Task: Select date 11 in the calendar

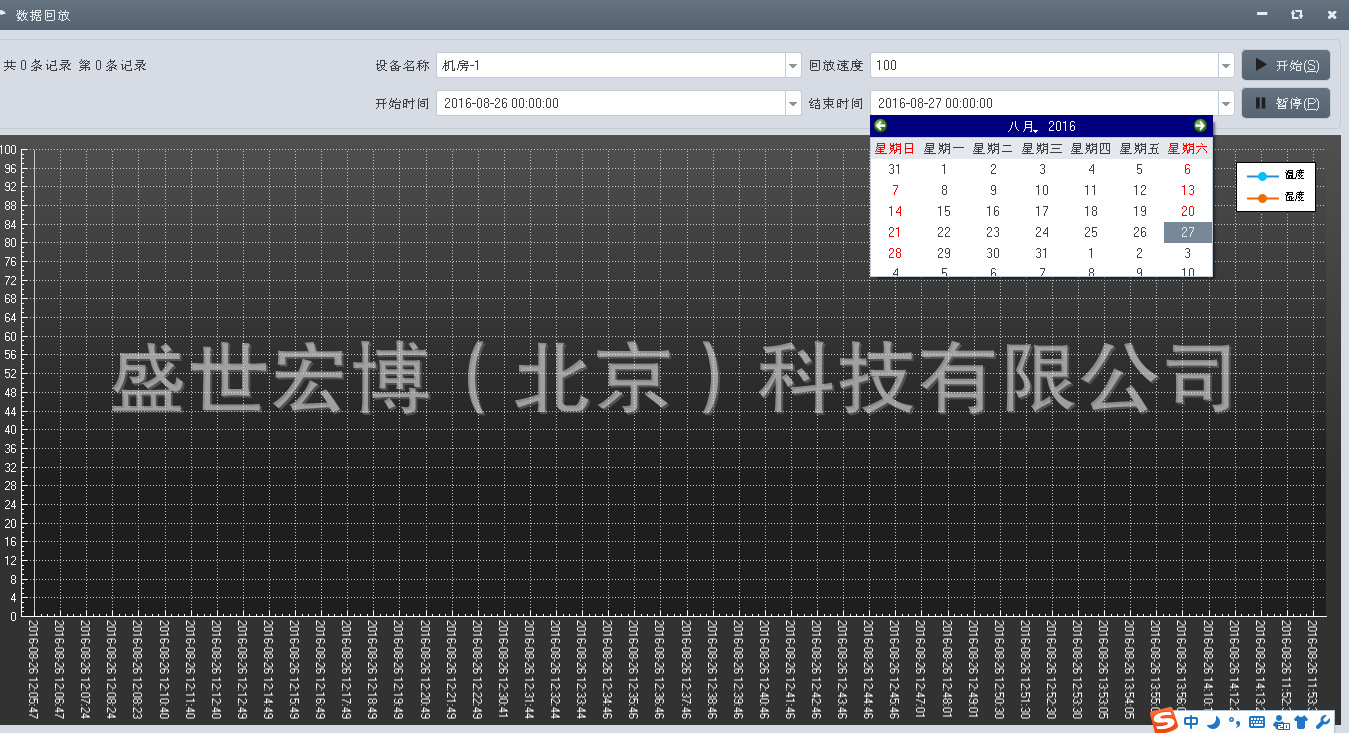Action: point(1091,190)
